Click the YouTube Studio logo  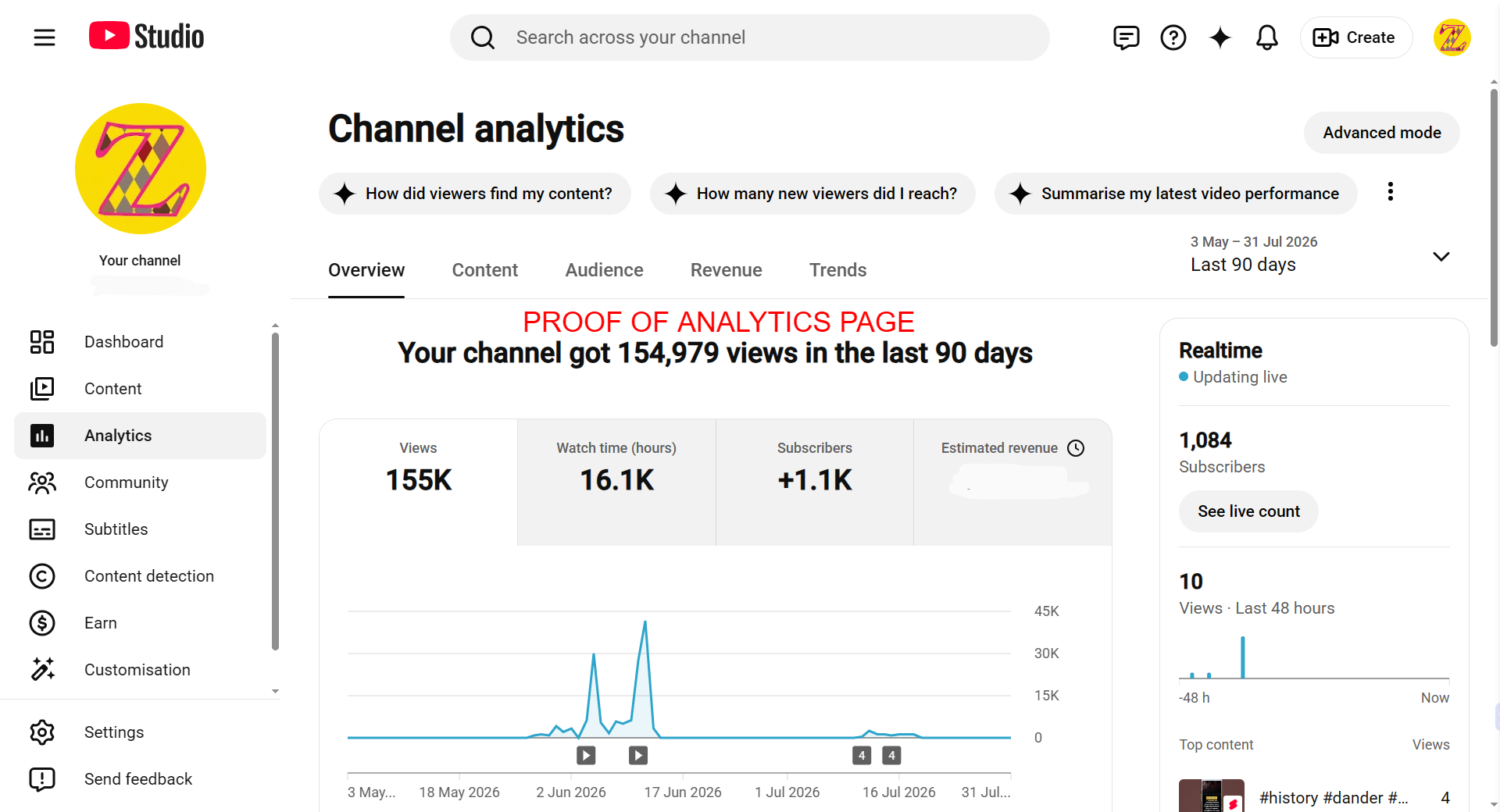[x=146, y=36]
